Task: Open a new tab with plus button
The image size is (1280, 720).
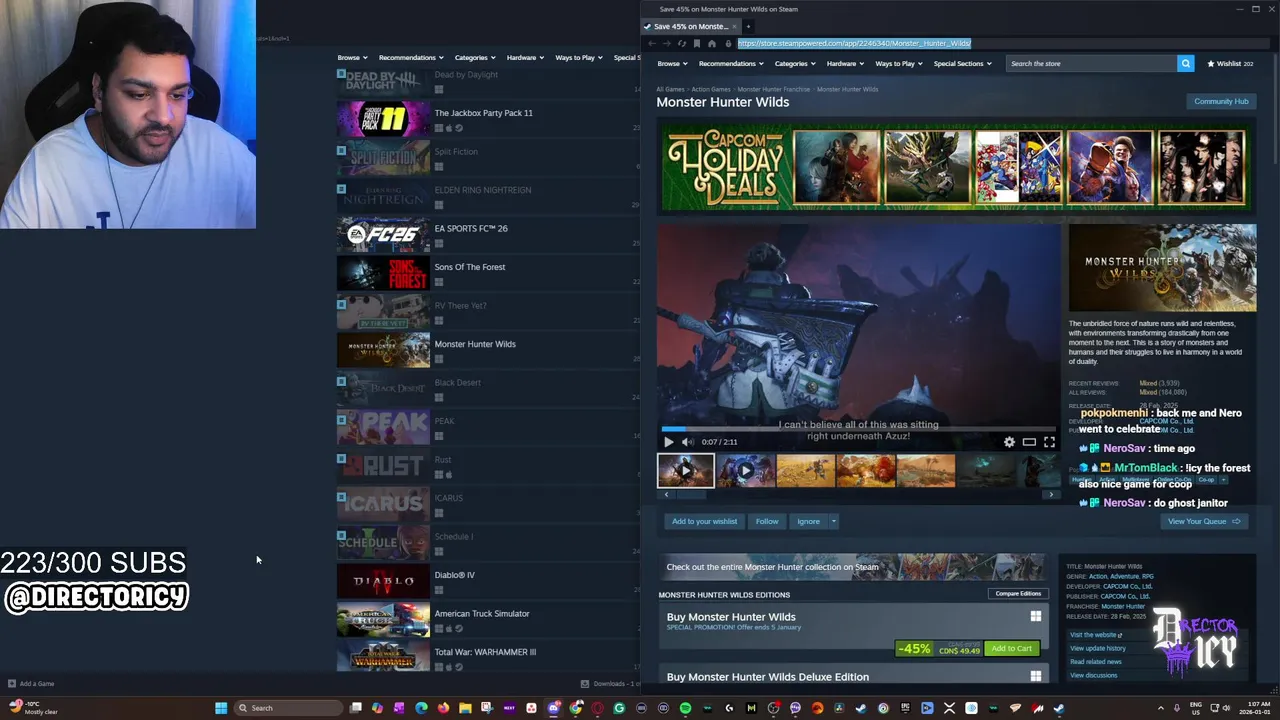Action: click(x=748, y=26)
